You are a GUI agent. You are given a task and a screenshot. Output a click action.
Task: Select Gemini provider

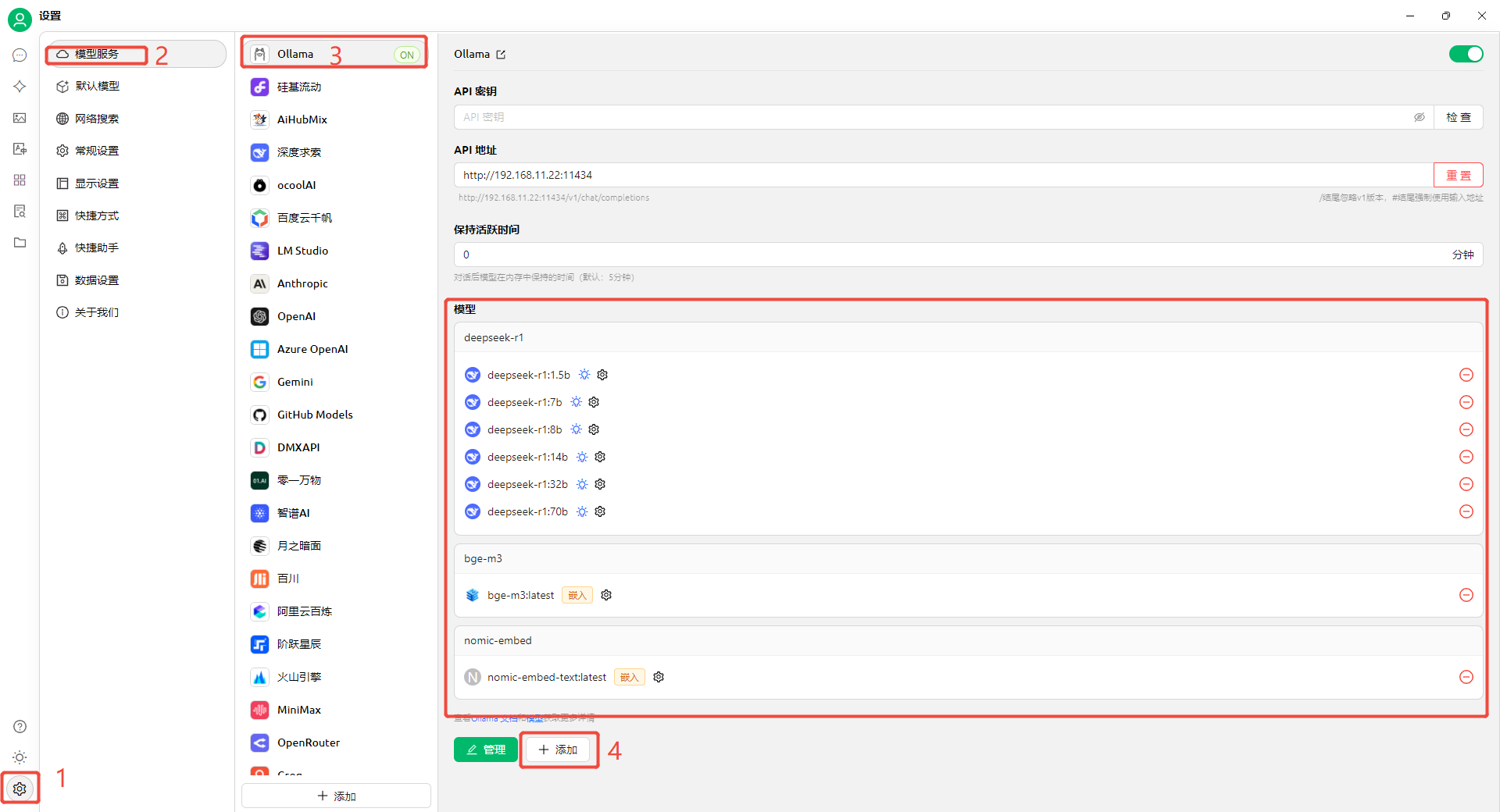(336, 382)
